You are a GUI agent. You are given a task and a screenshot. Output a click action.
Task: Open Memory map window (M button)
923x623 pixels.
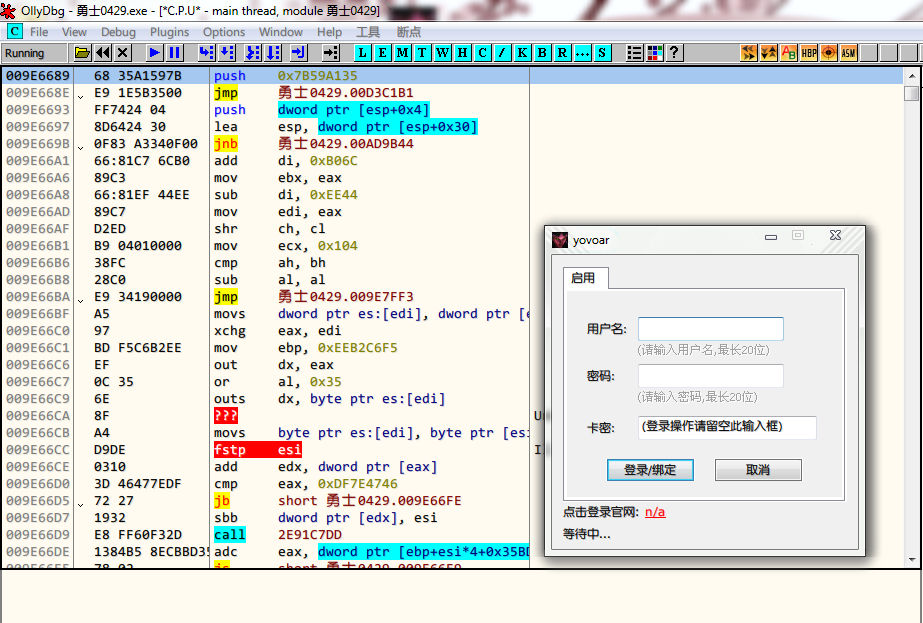pyautogui.click(x=403, y=53)
